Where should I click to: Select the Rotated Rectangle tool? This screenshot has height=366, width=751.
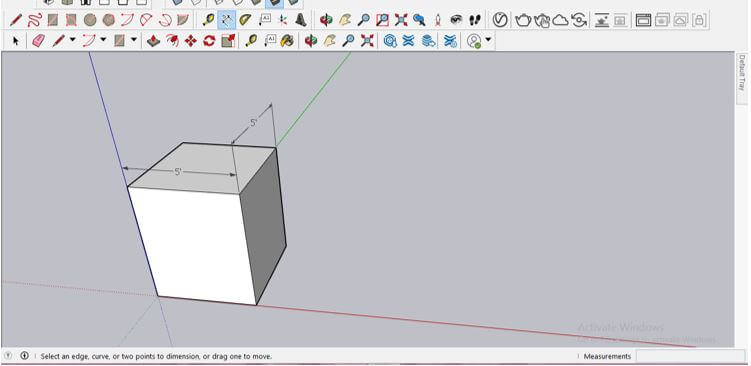pyautogui.click(x=71, y=20)
